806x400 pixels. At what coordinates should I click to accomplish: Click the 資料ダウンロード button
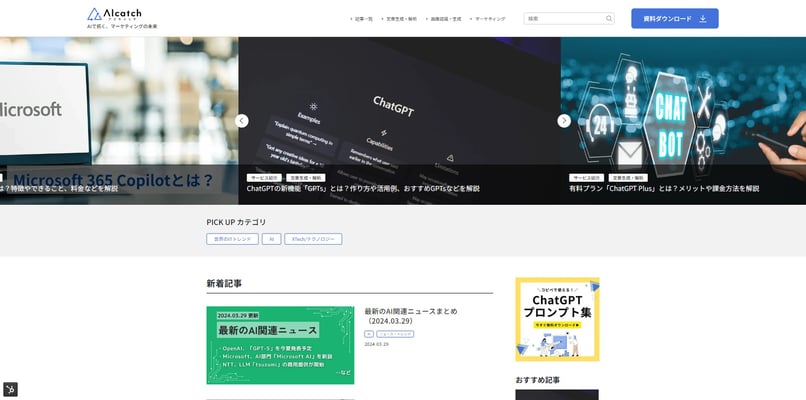click(x=674, y=19)
